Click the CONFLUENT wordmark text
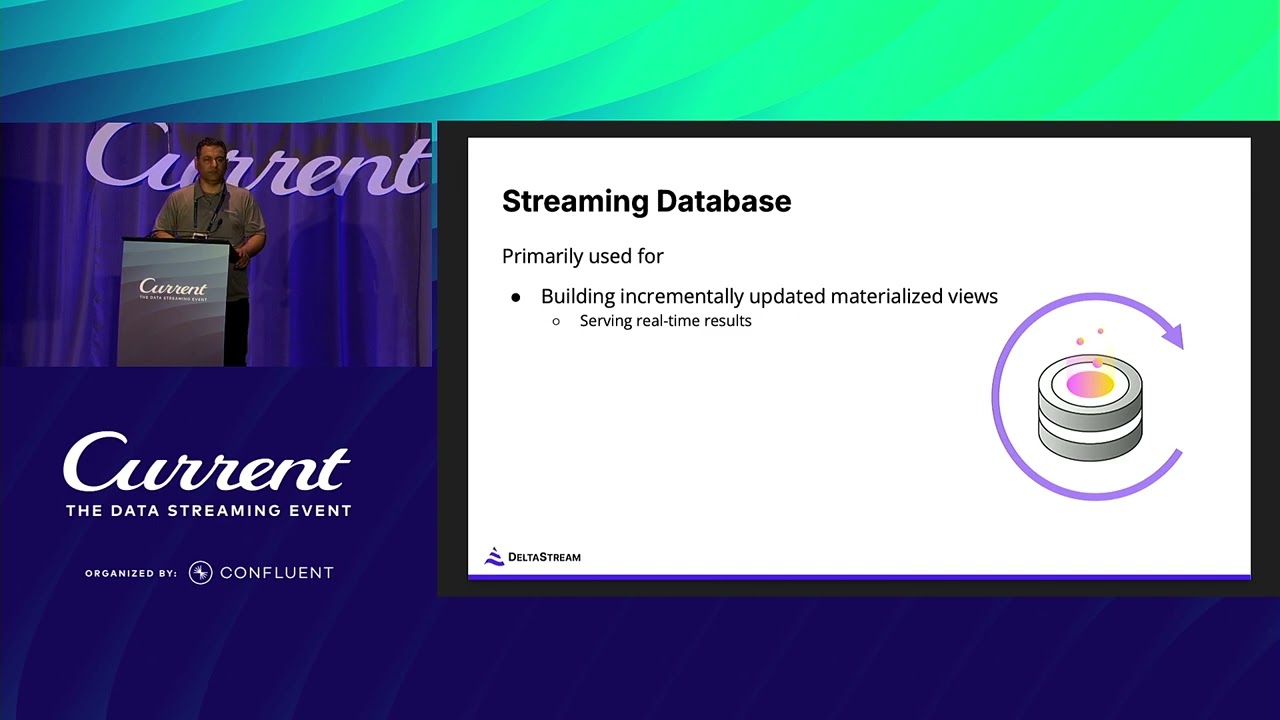This screenshot has width=1280, height=720. 276,573
